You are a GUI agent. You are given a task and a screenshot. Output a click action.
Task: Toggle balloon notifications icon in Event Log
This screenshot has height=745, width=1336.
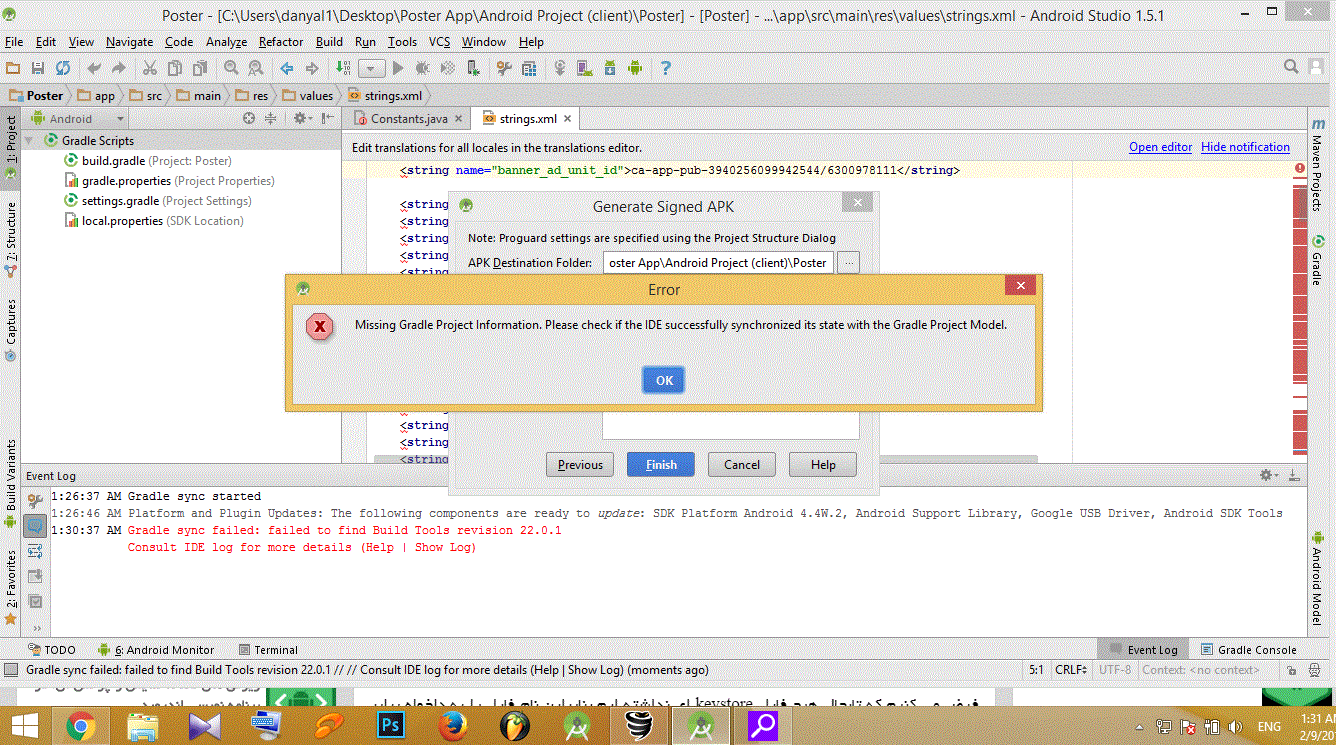tap(35, 524)
